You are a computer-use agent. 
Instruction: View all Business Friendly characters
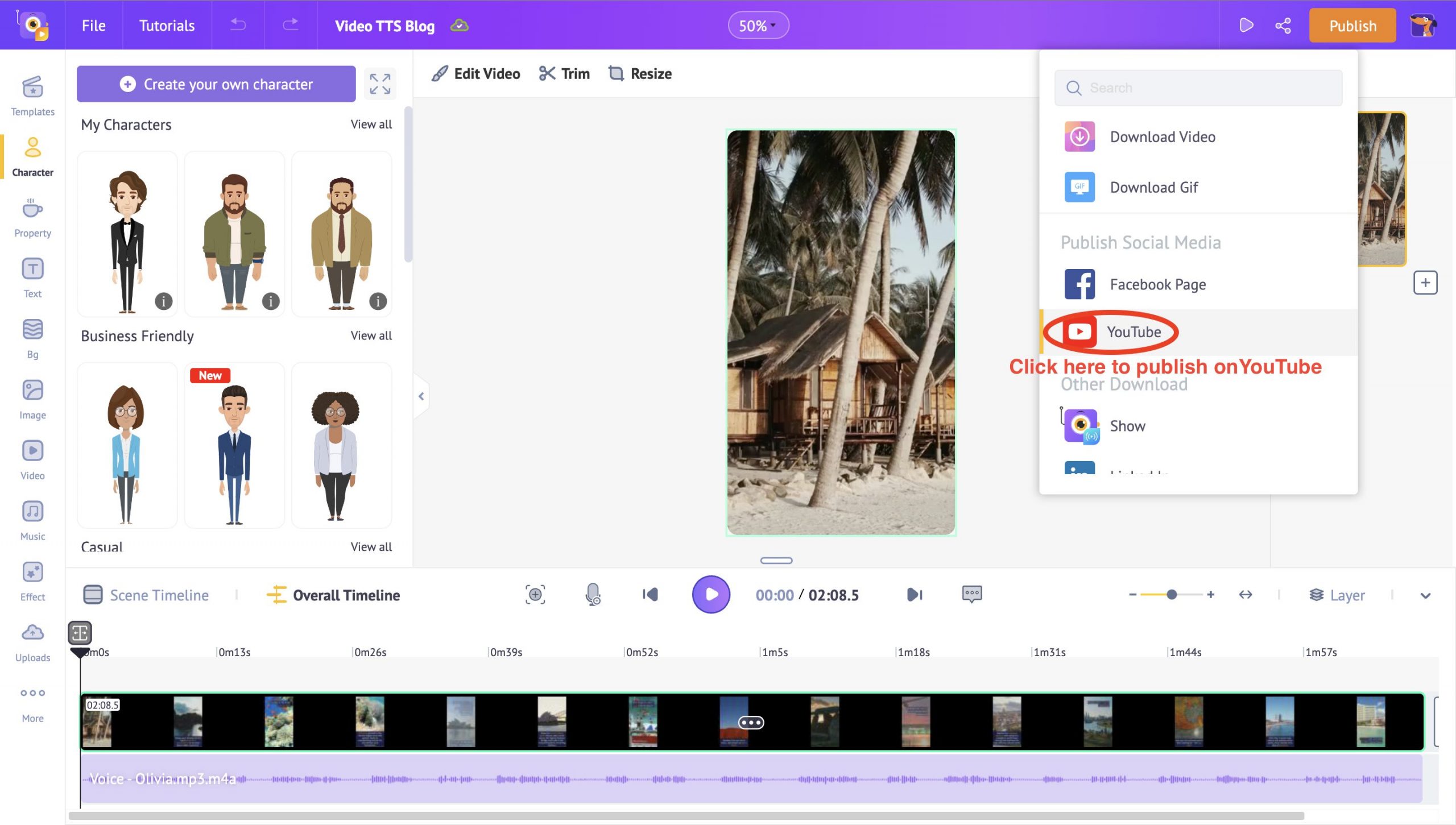[371, 335]
